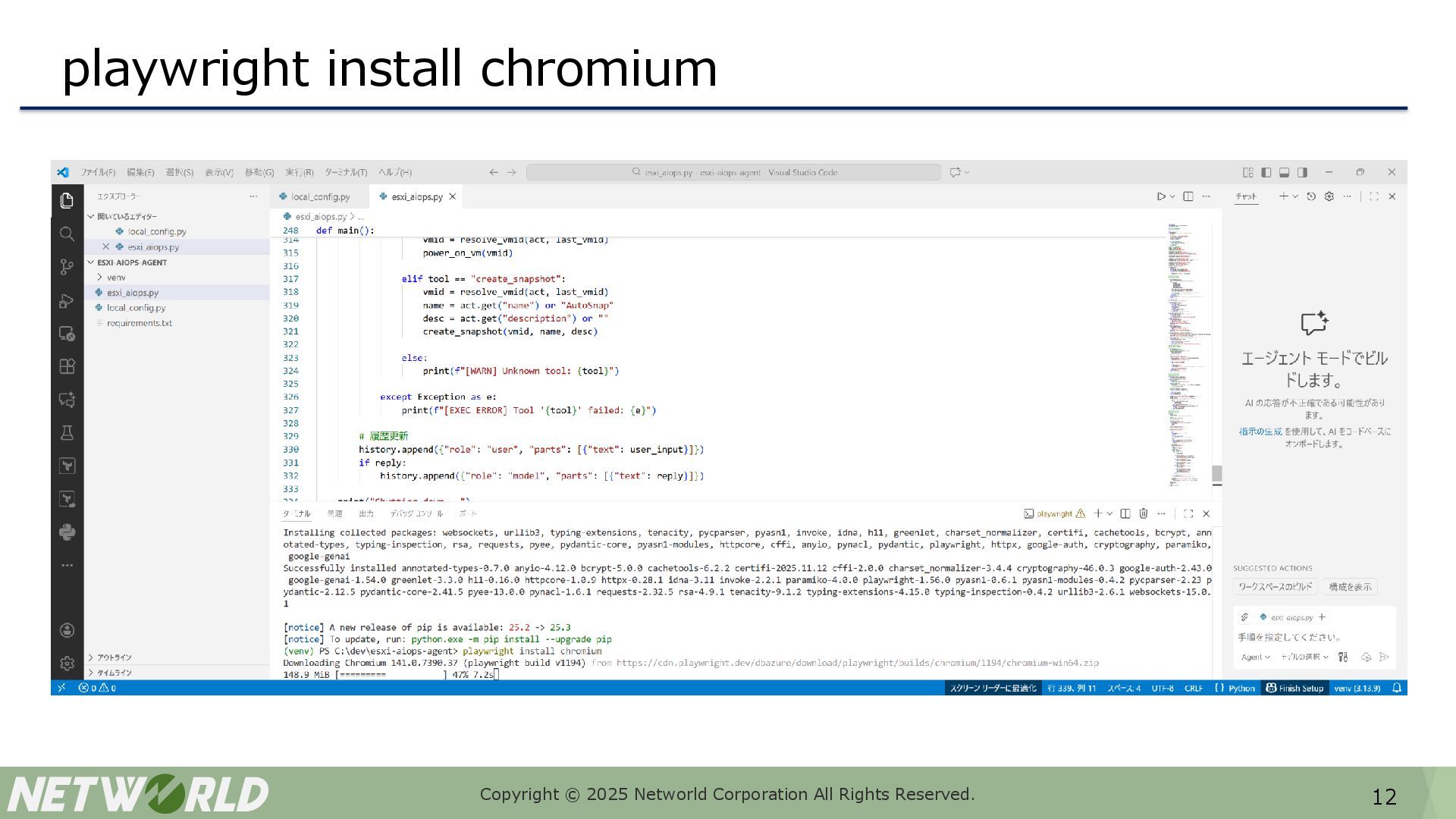Click the 指示の生成 link

[1260, 431]
